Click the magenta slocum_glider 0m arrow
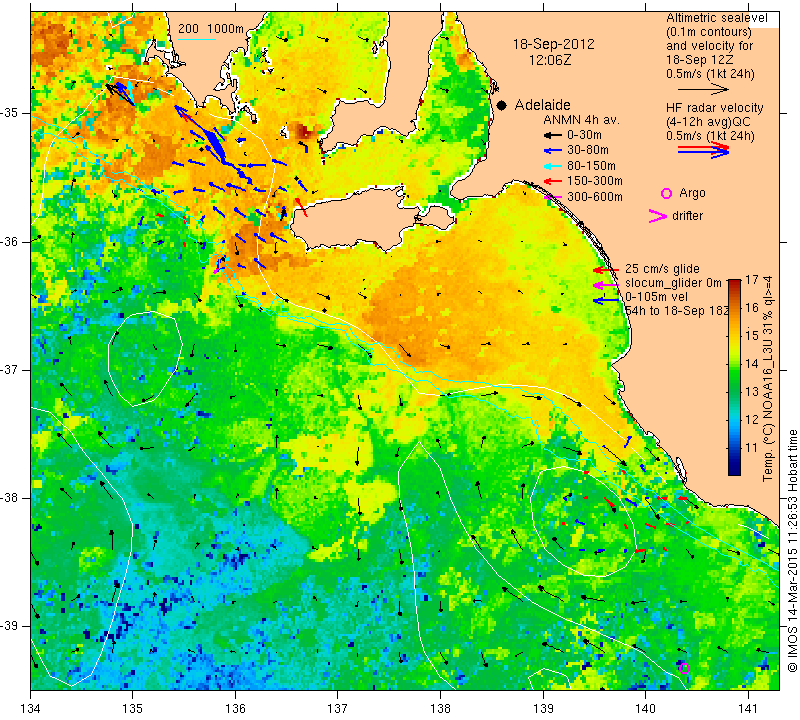 (606, 285)
